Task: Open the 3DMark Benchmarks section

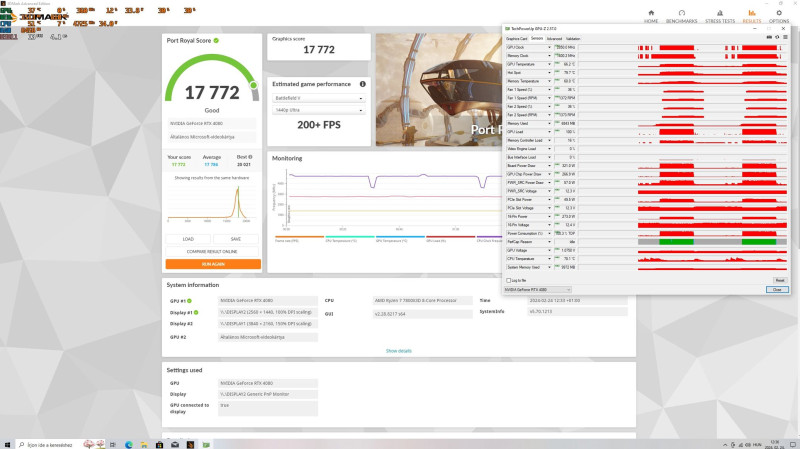Action: [682, 16]
